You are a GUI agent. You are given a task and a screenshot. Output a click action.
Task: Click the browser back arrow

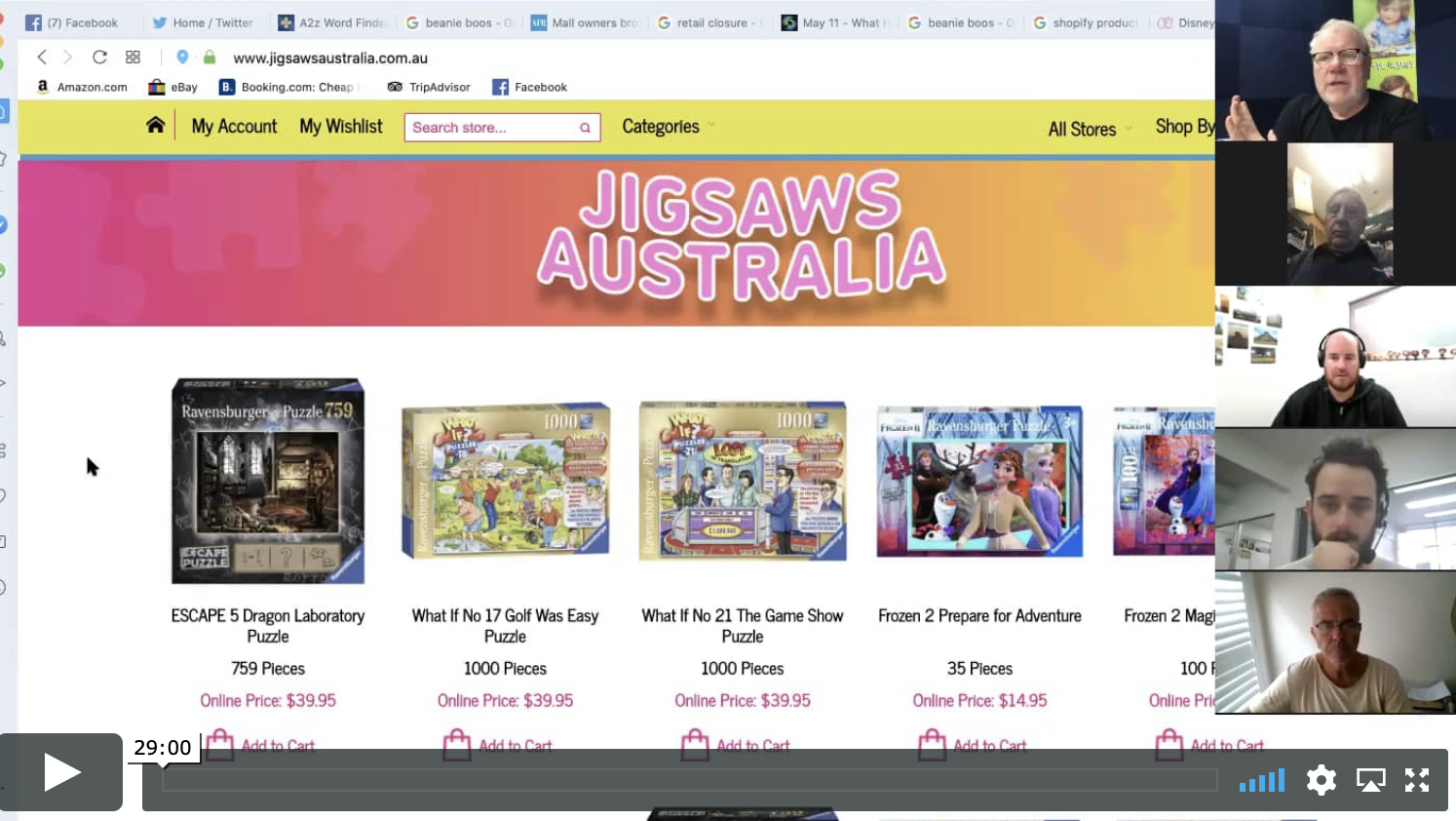[42, 58]
